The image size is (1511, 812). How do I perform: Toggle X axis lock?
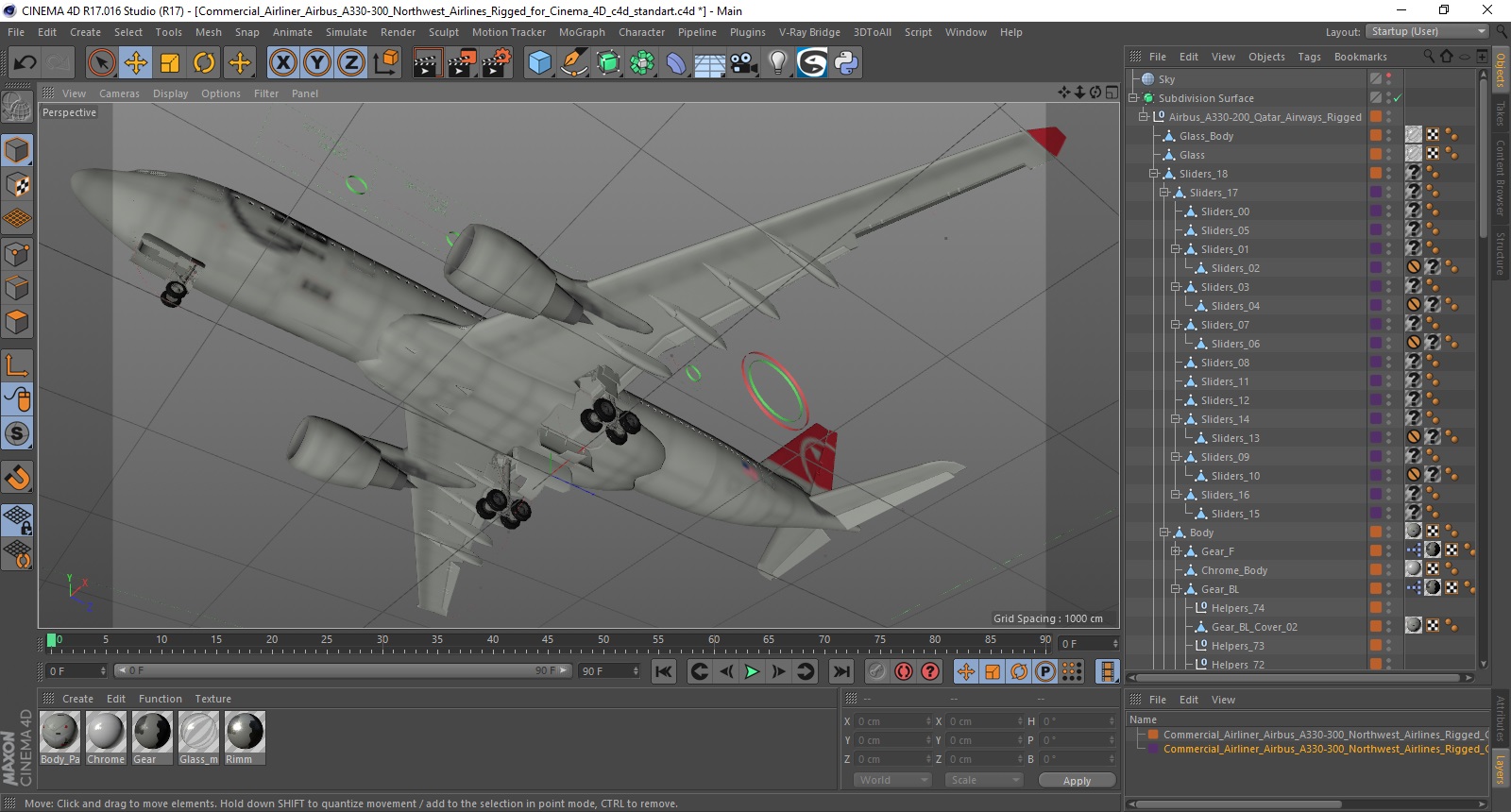click(x=282, y=63)
